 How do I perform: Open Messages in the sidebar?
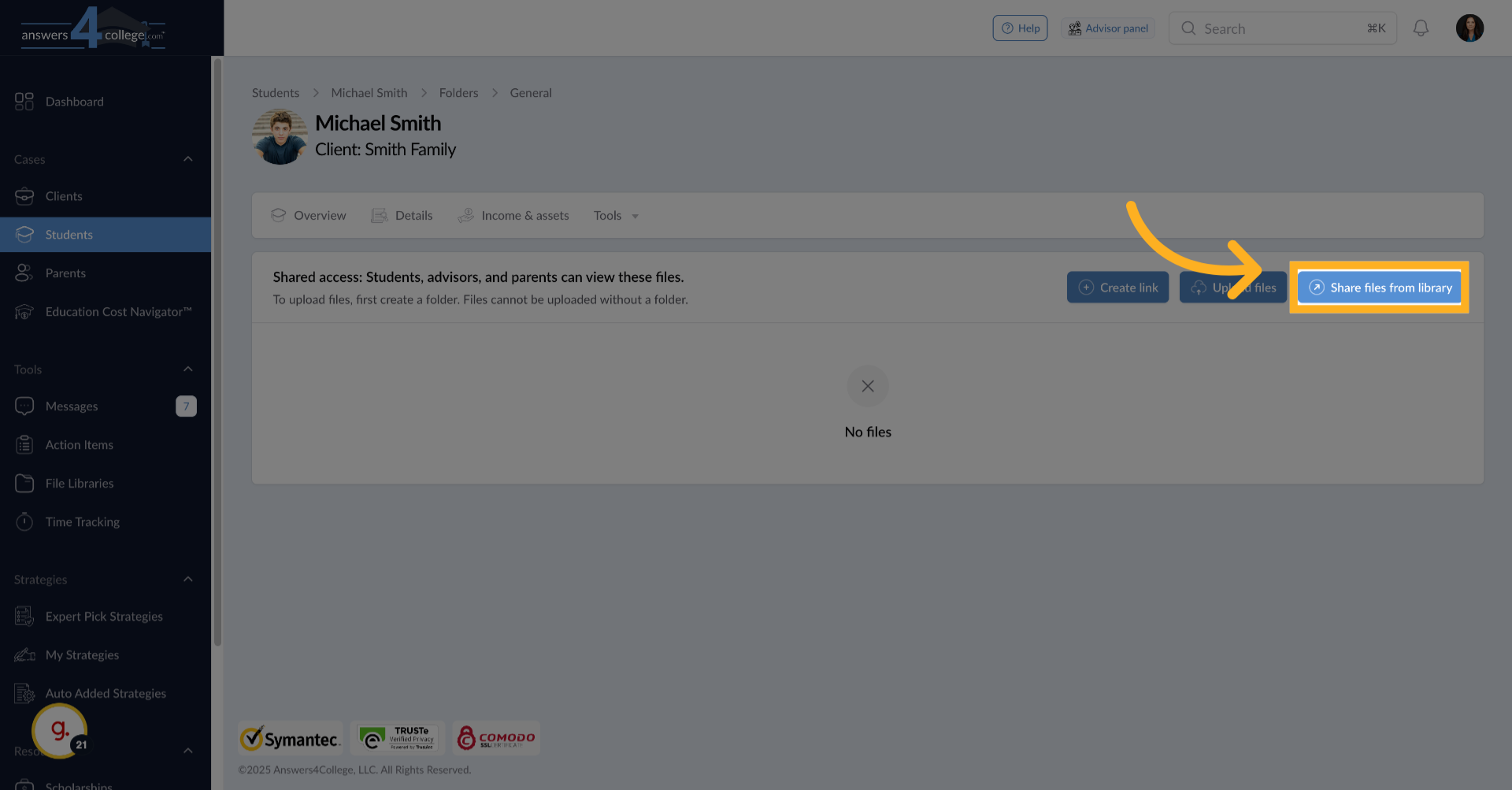coord(106,406)
